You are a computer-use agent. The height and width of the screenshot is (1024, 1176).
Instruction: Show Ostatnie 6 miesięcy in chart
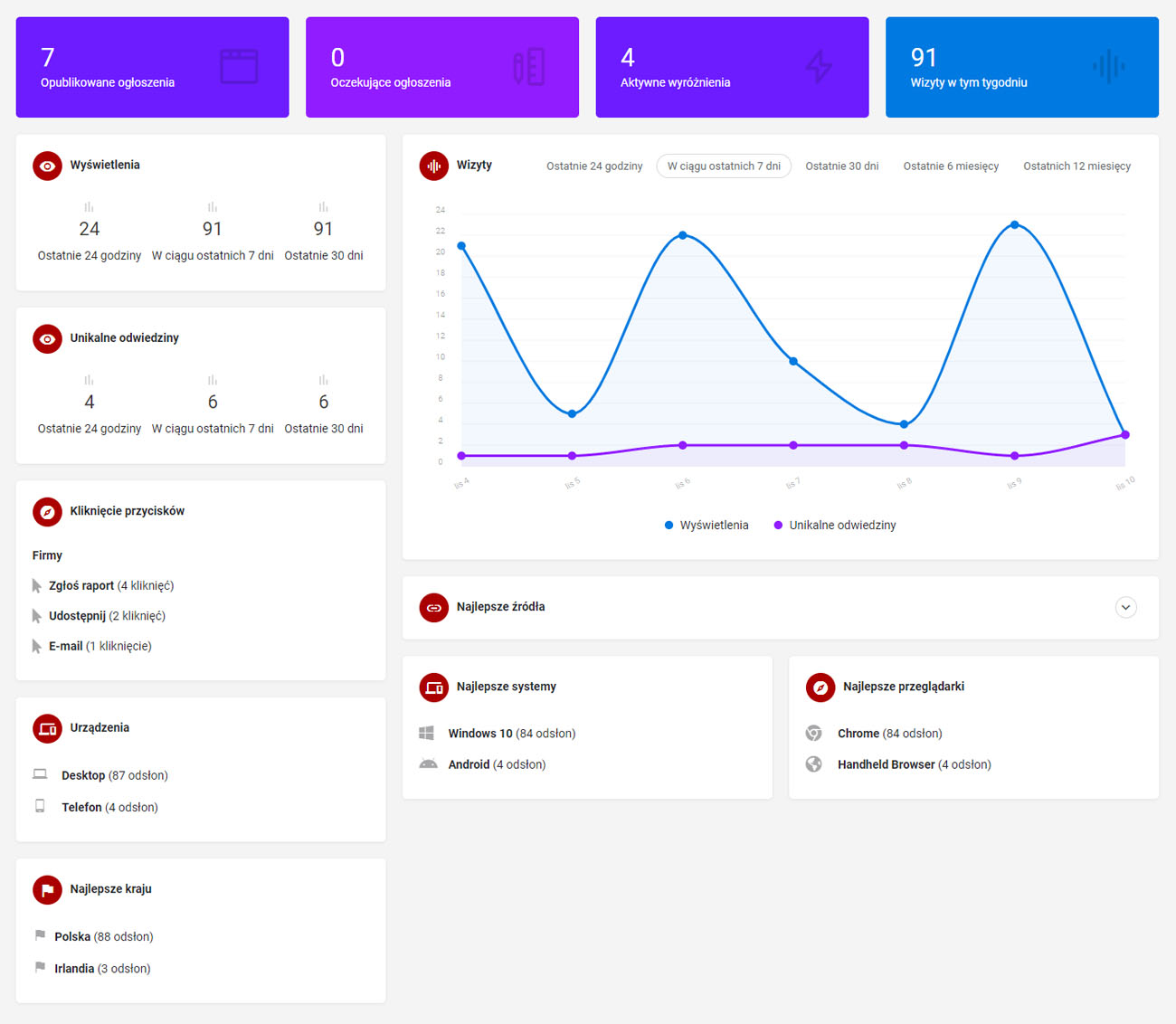tap(951, 166)
